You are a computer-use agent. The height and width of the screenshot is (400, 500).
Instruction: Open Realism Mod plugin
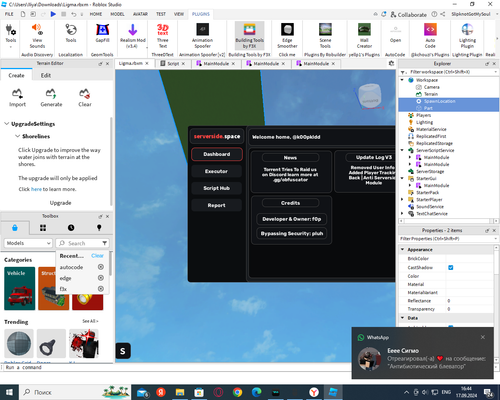tap(133, 36)
